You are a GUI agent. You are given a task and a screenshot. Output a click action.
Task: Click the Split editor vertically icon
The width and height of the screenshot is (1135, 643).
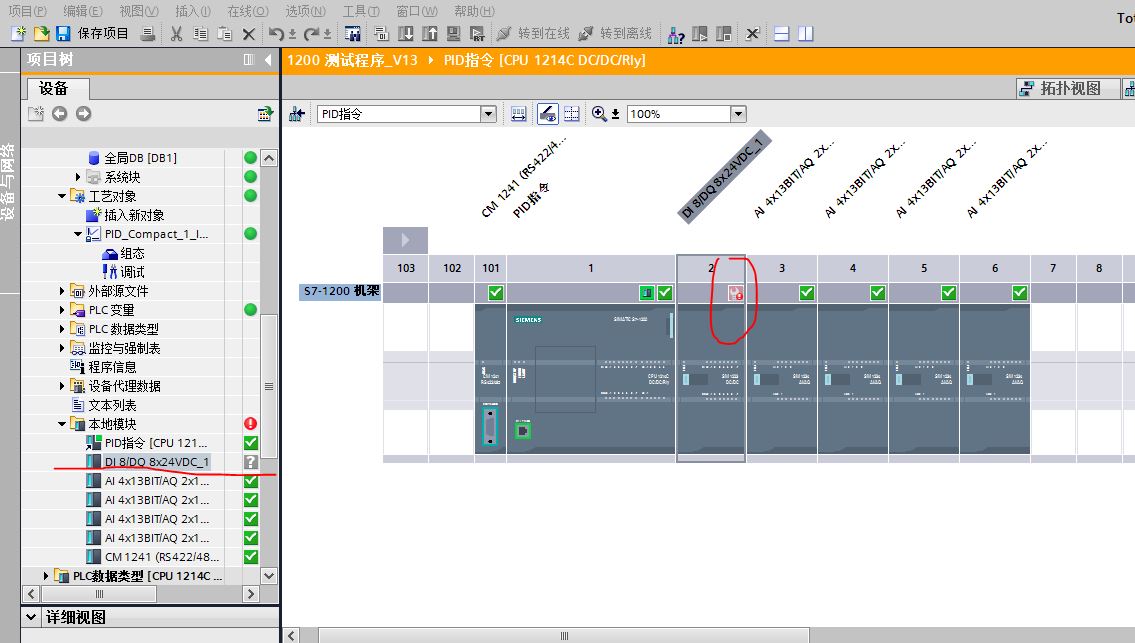[806, 33]
